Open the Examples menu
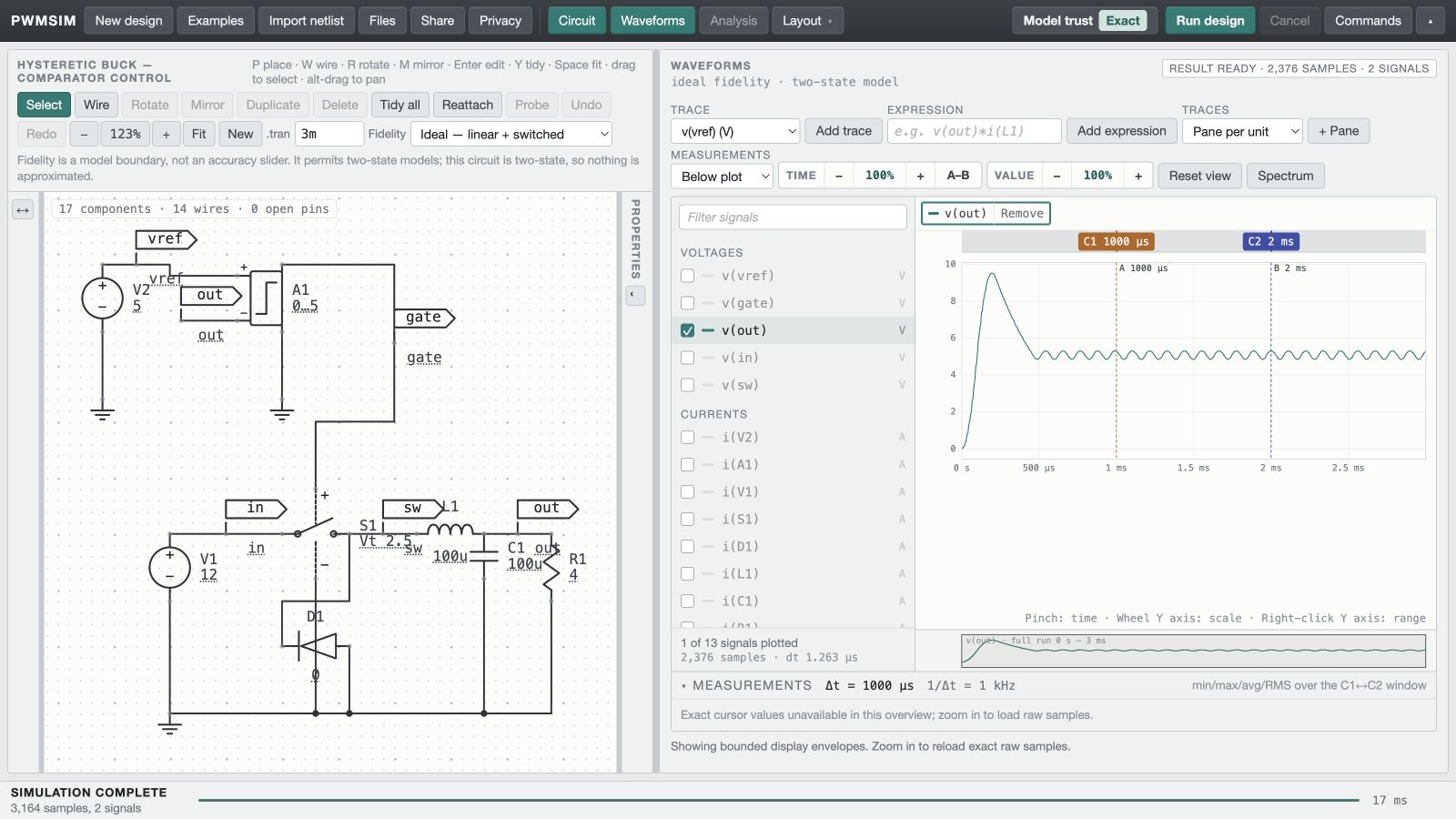1456x819 pixels. [x=216, y=21]
